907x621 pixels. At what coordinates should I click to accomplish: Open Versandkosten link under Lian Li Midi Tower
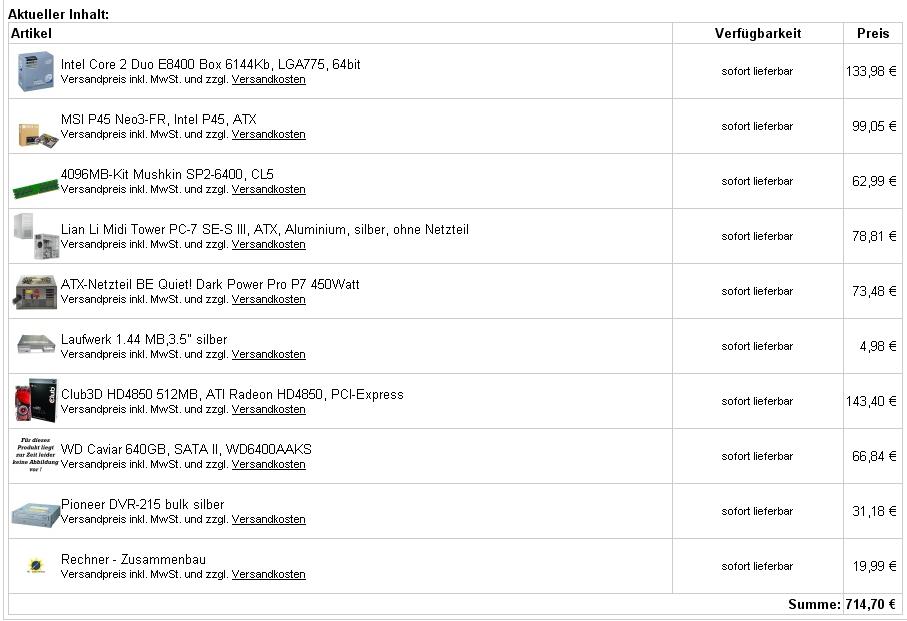[268, 244]
